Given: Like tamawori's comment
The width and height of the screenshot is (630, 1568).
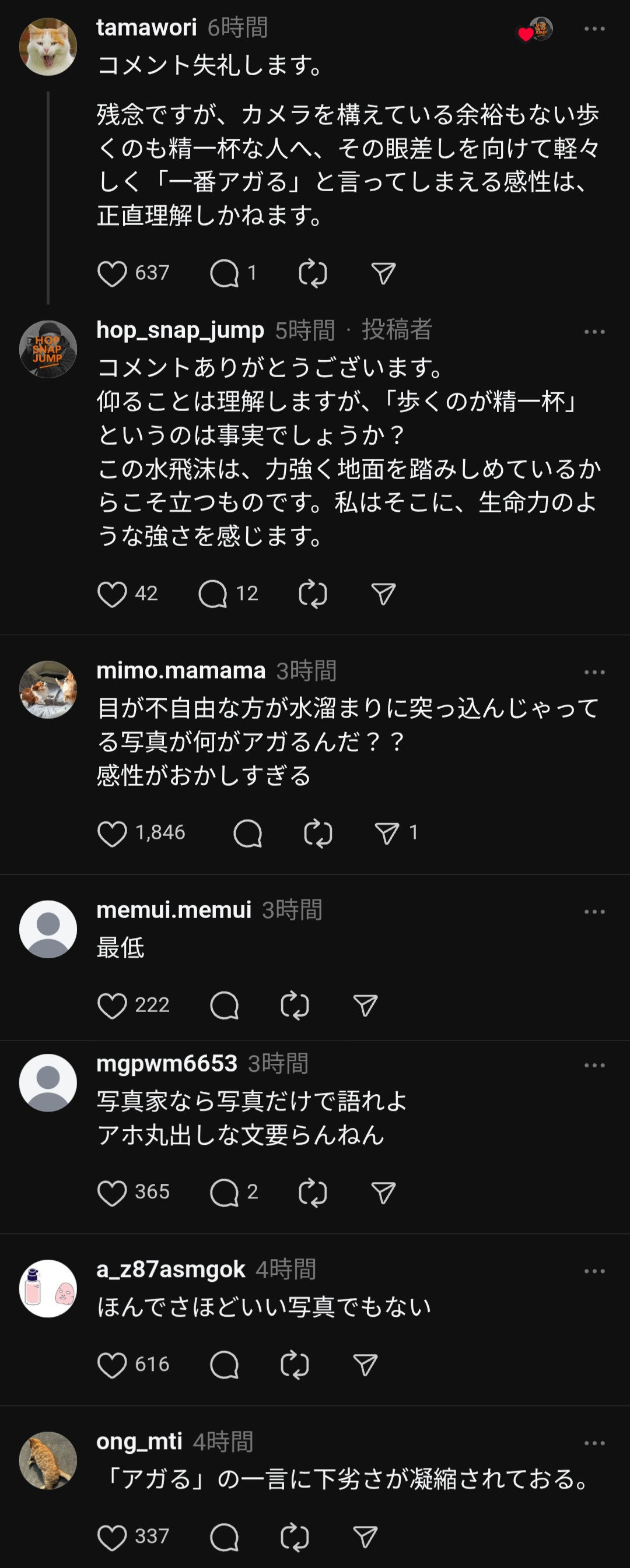Looking at the screenshot, I should (x=112, y=273).
